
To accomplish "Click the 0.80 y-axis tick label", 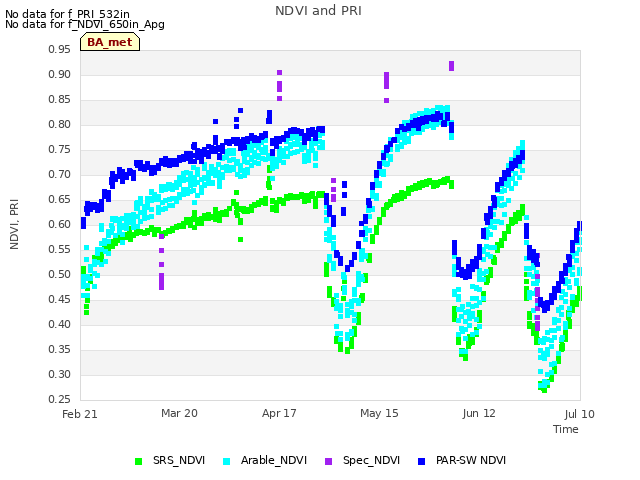I will [x=60, y=124].
